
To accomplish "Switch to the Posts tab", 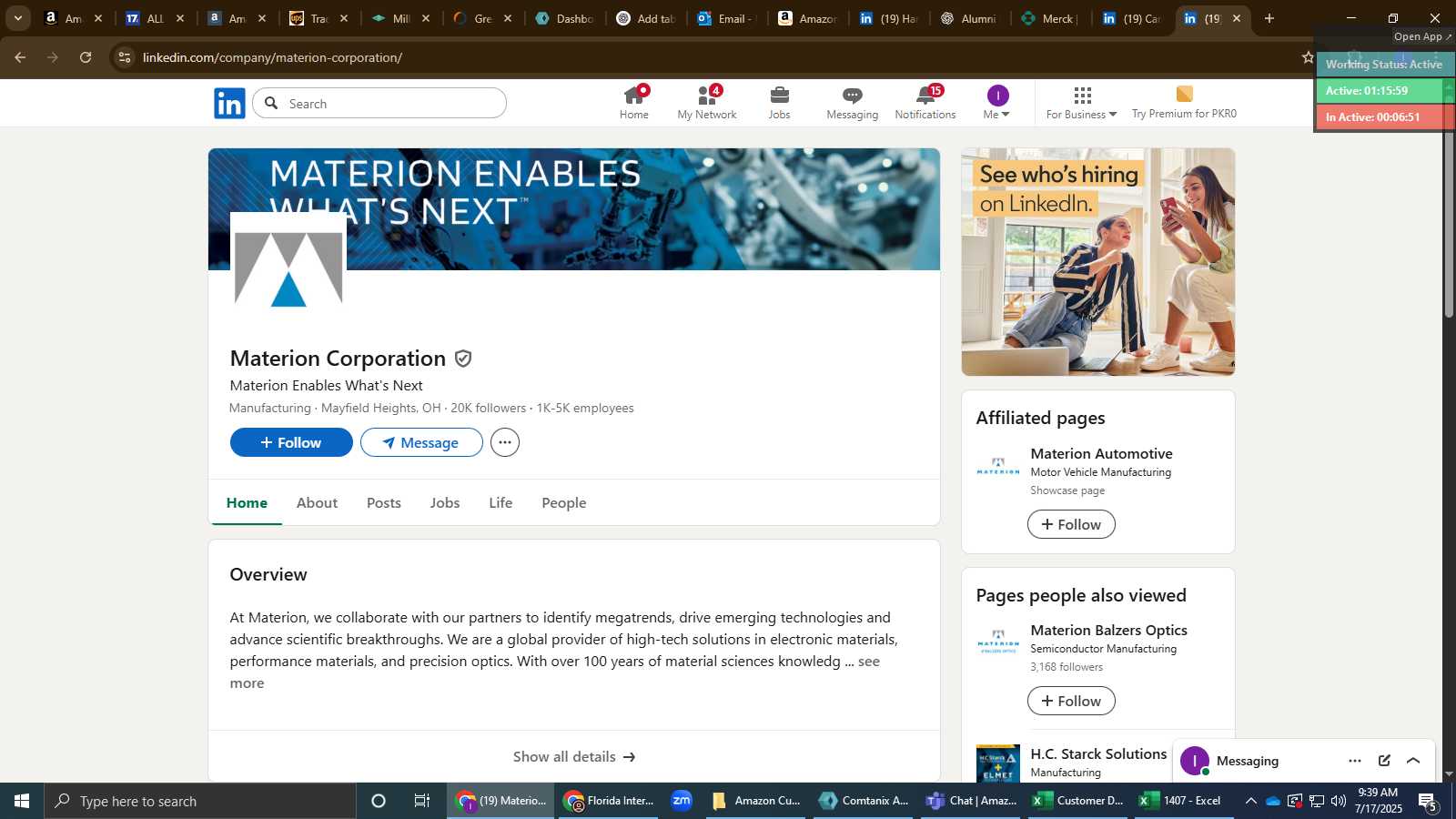I will 384,502.
